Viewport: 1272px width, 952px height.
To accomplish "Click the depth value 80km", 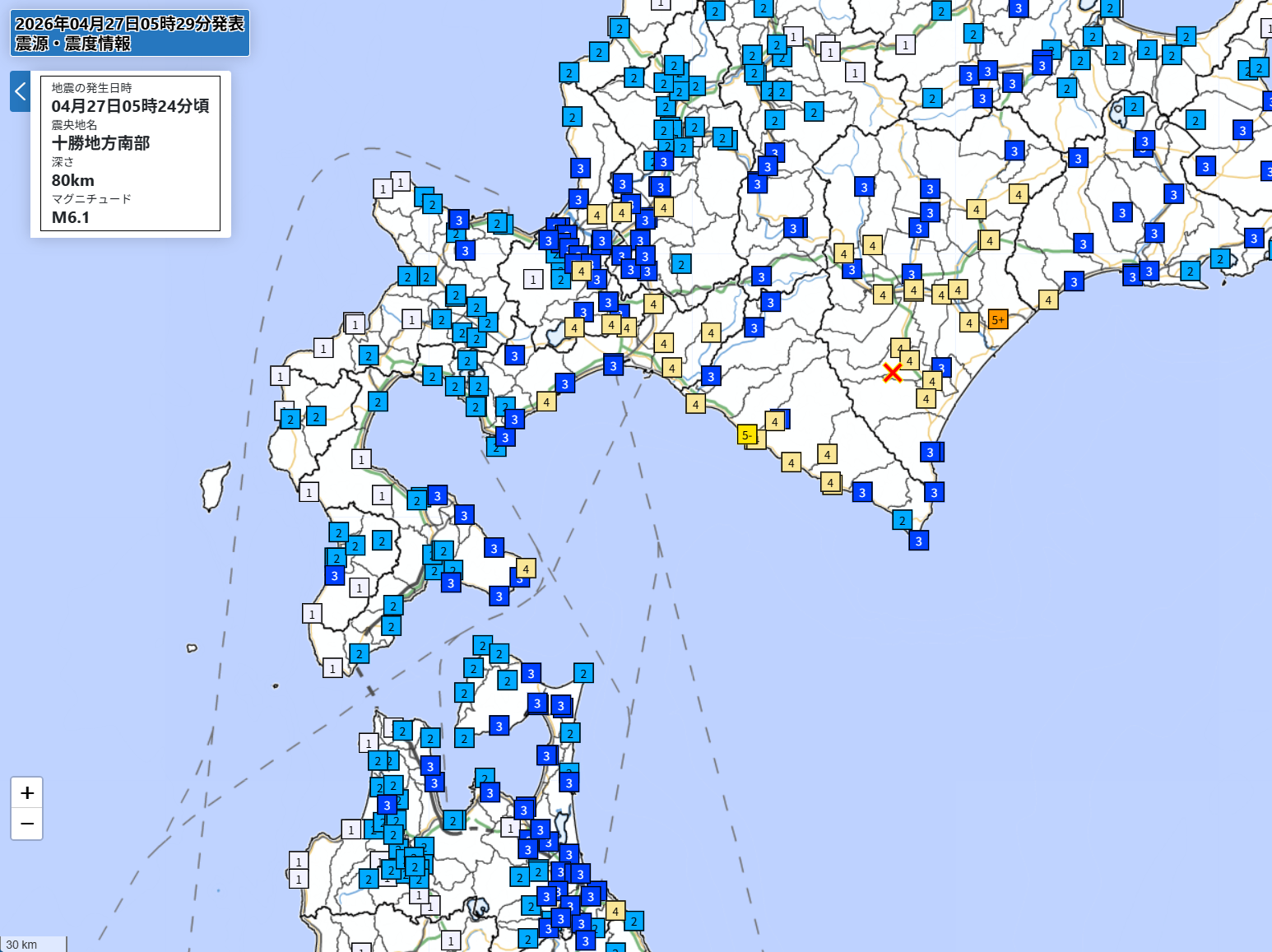I will click(x=73, y=180).
